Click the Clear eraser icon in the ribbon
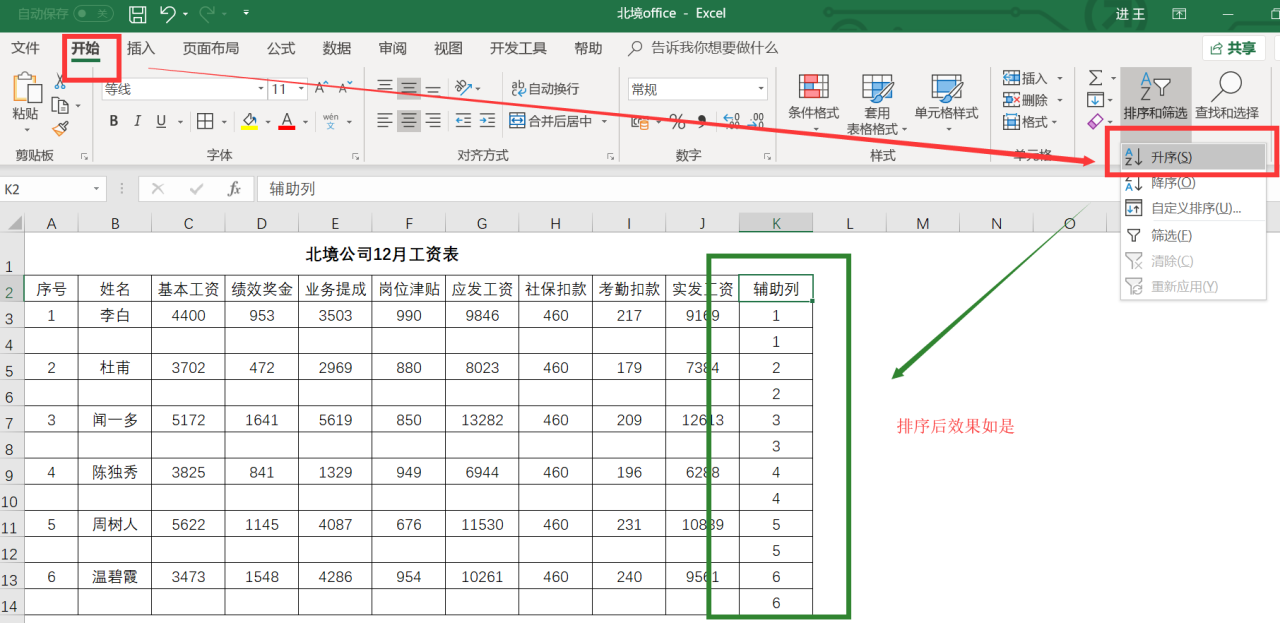 [x=1095, y=122]
